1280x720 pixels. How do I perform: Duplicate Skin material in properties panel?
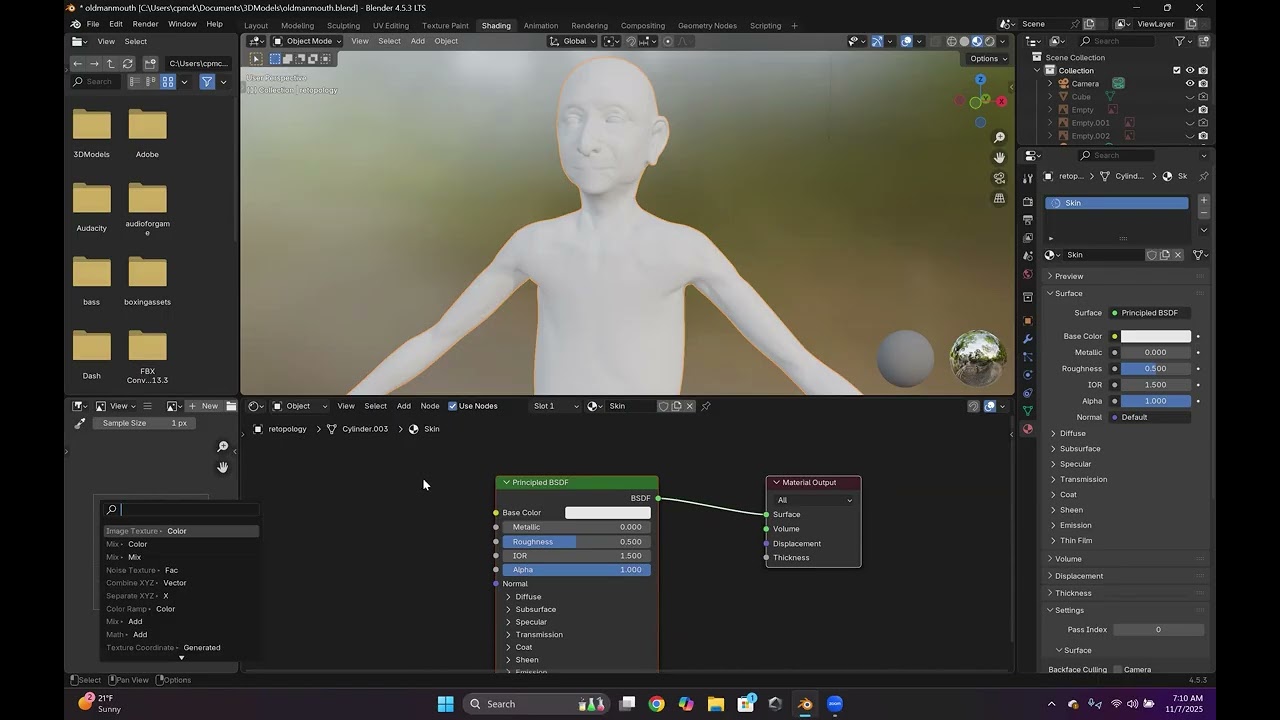tap(1165, 255)
